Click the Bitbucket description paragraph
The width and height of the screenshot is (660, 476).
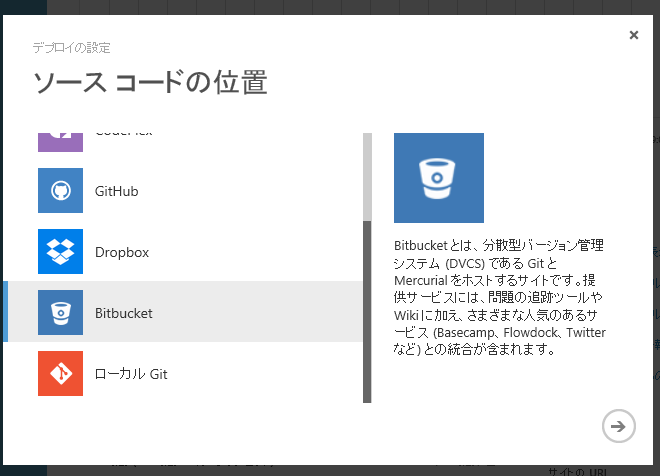[500, 297]
